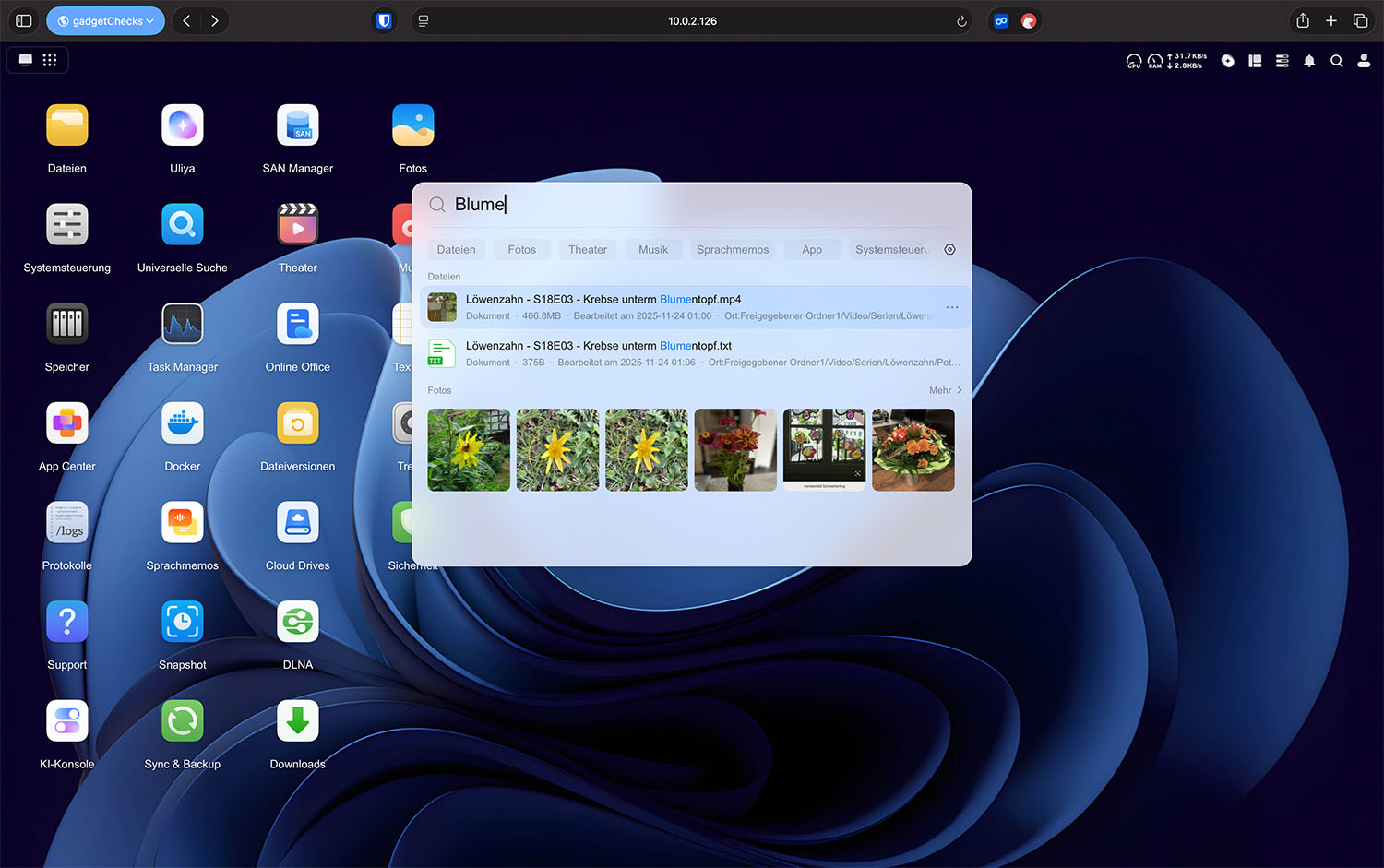Open the user account icon

[1364, 61]
